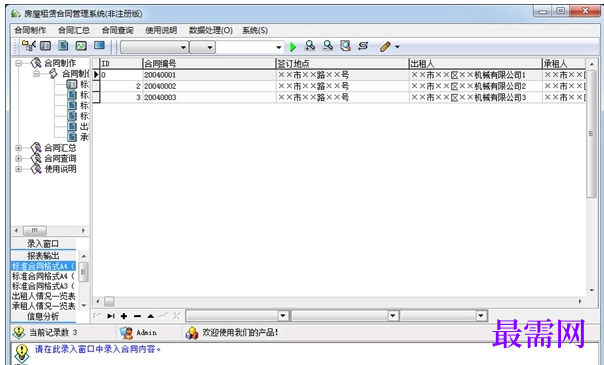Add a record with the plus navigator button
This screenshot has width=604, height=365.
click(124, 316)
